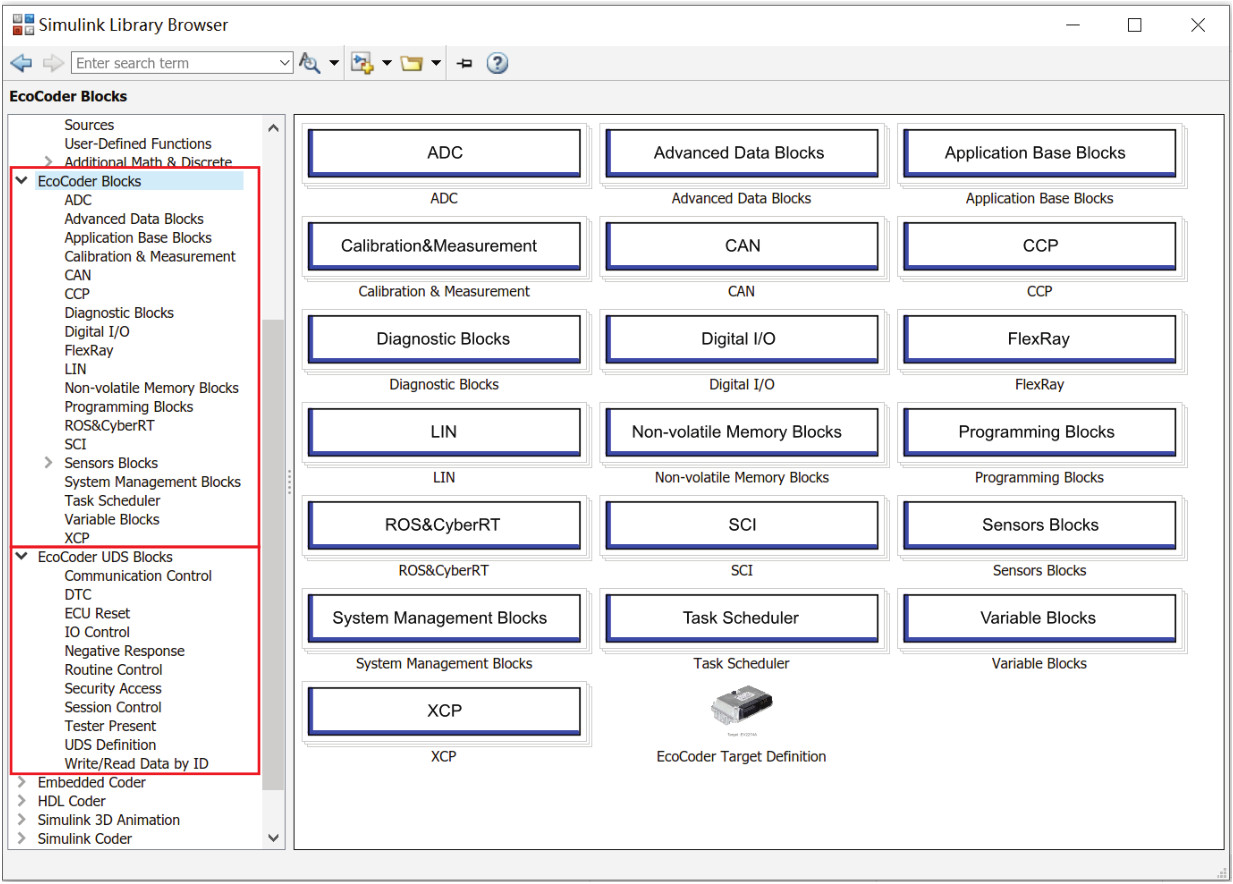Open Digital I/O block library icon
Screen dimensions: 1233x884
pyautogui.click(x=741, y=339)
